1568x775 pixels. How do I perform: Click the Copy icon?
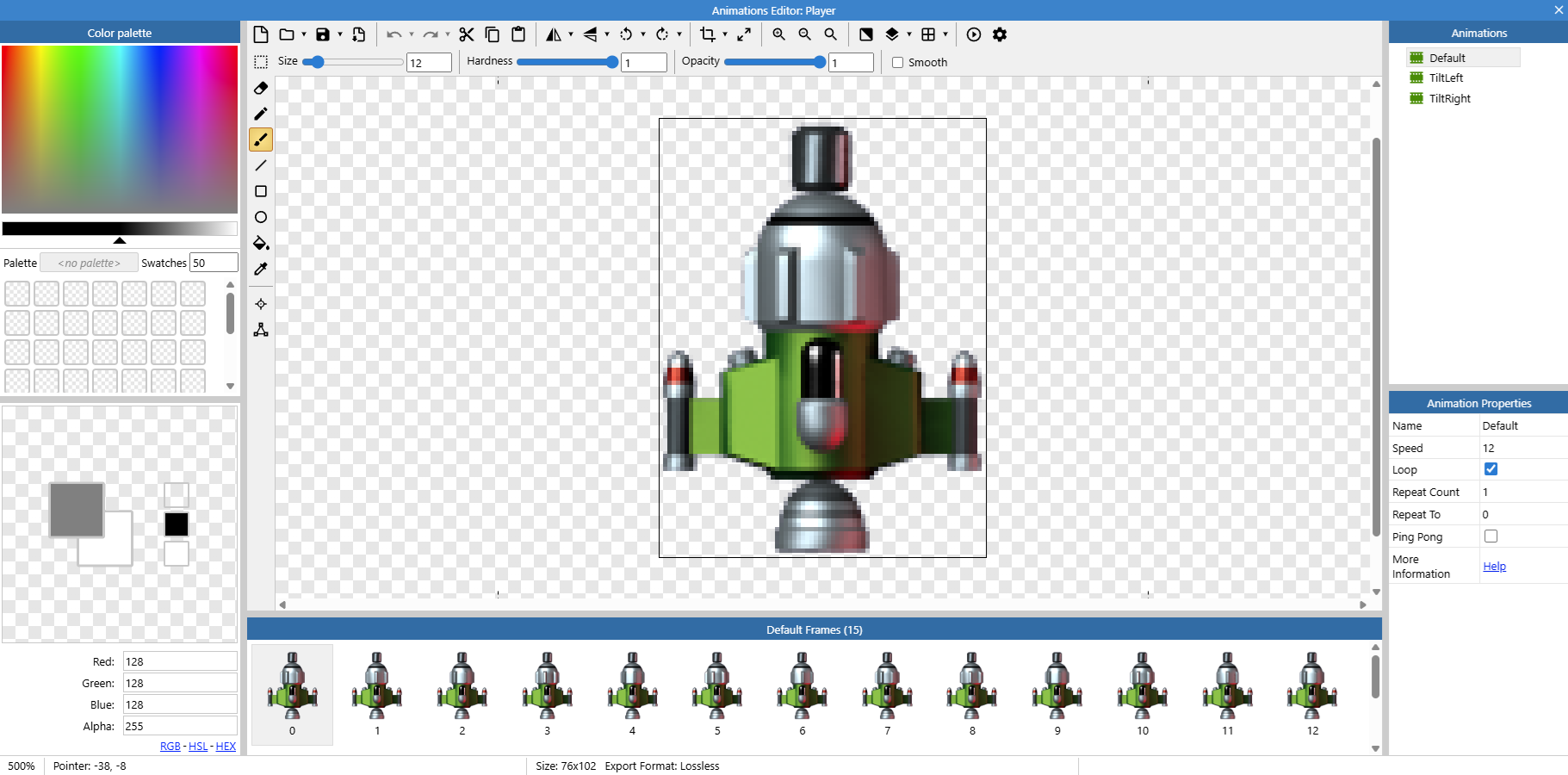coord(493,34)
